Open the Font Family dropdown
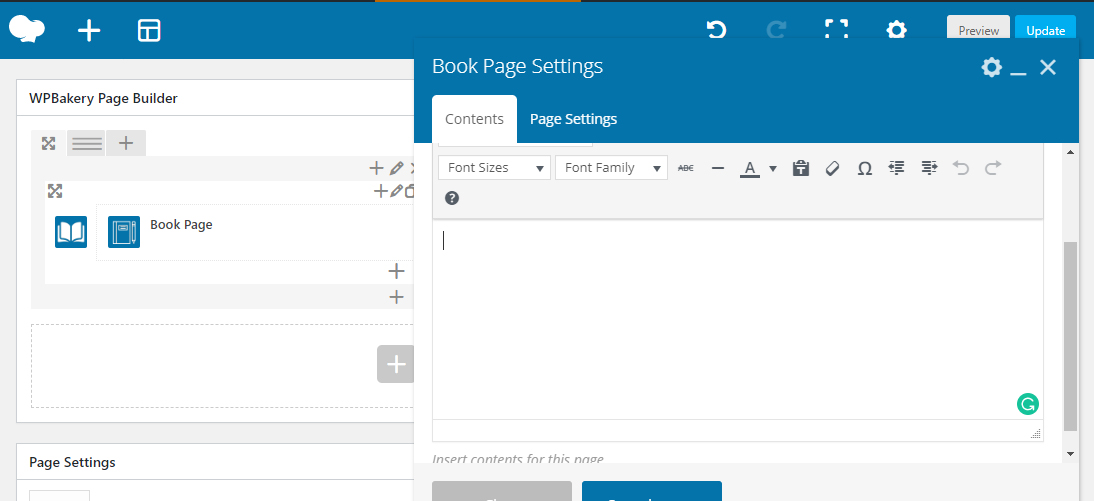This screenshot has width=1094, height=501. tap(611, 167)
